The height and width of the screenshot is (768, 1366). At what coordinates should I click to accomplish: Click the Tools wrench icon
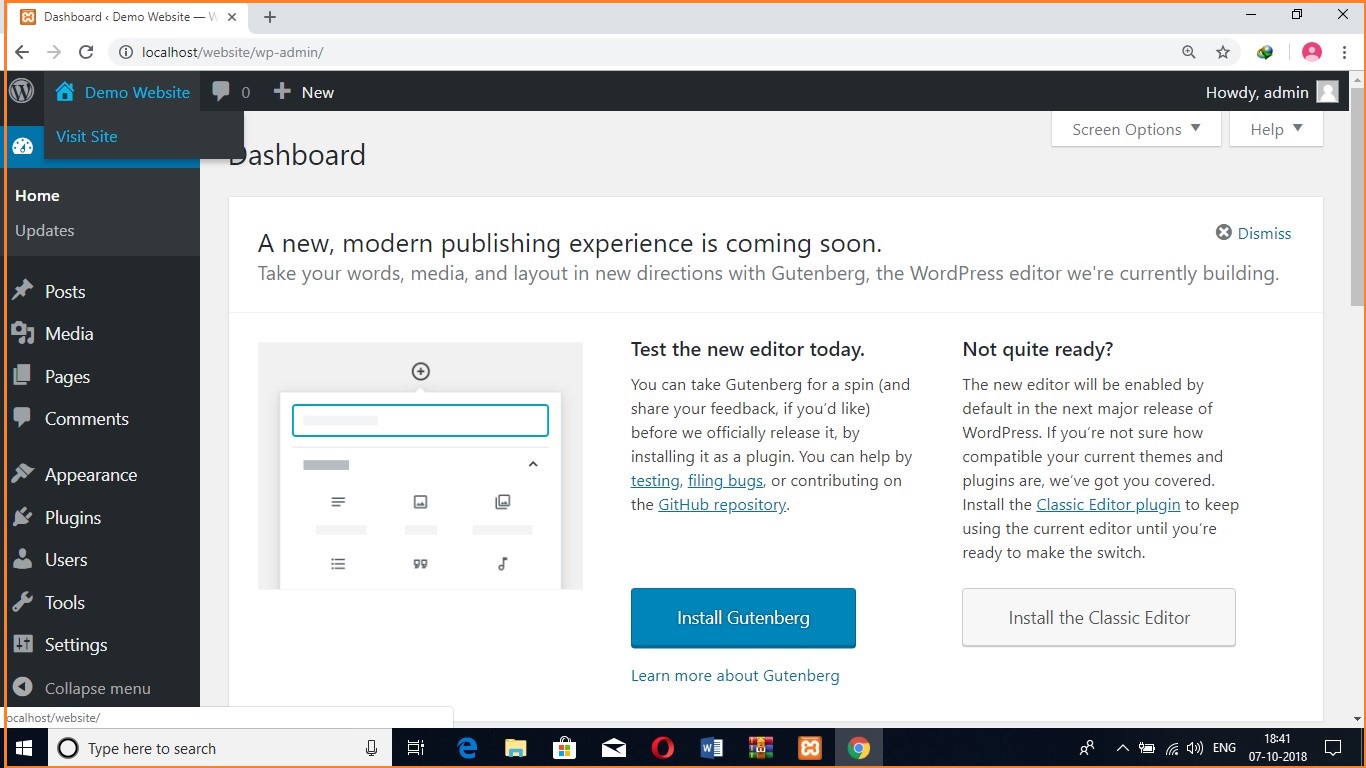(22, 602)
